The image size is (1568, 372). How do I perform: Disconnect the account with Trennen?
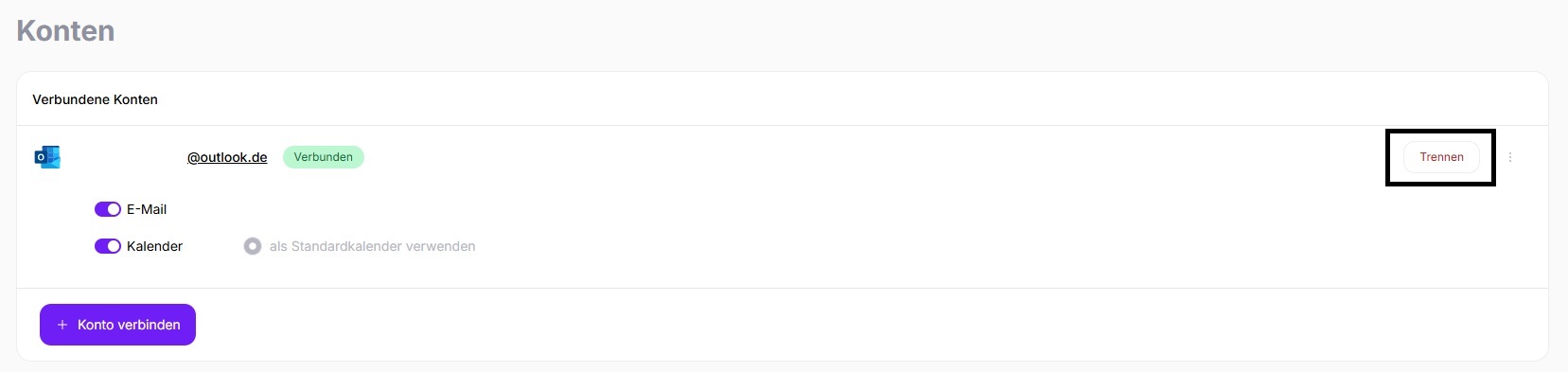point(1441,157)
